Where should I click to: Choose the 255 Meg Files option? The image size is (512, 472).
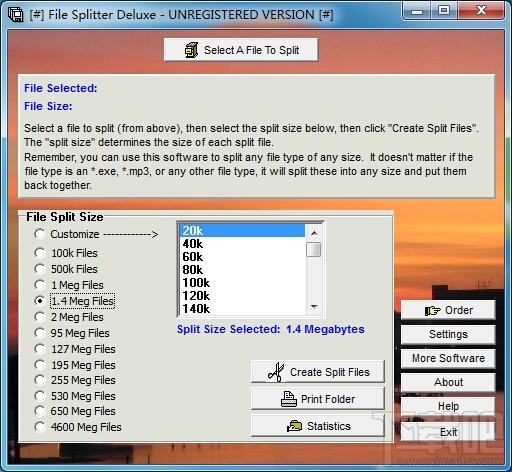click(40, 380)
